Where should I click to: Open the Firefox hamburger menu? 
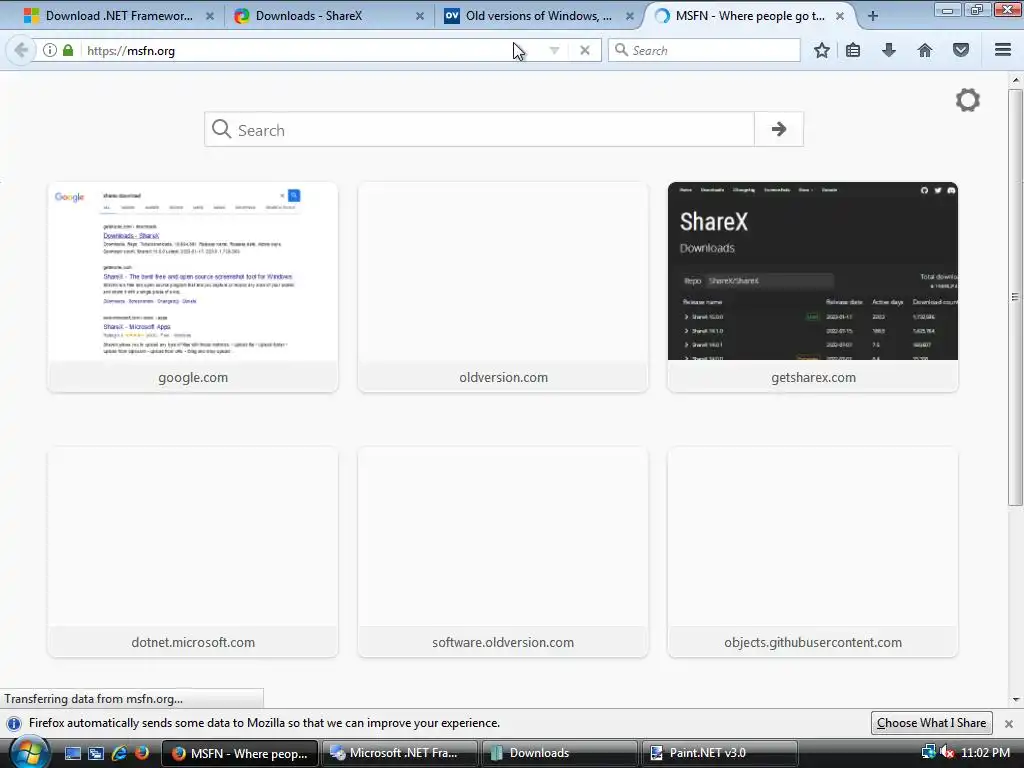click(1003, 50)
